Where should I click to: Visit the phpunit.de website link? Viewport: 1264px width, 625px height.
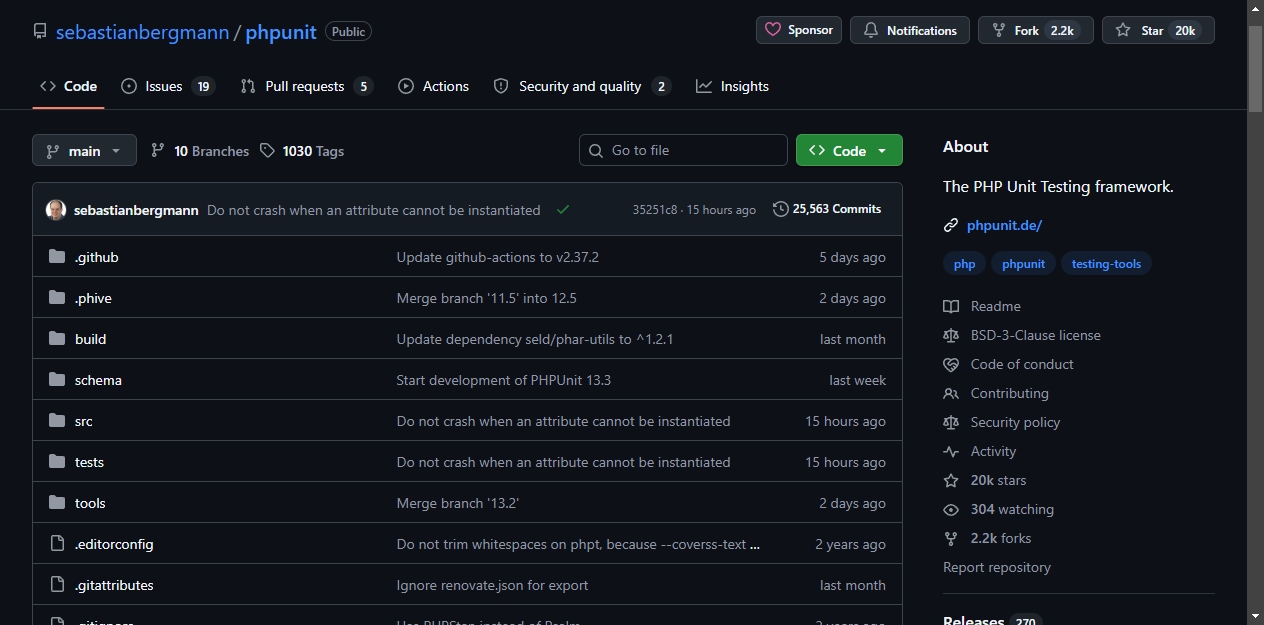click(1004, 226)
